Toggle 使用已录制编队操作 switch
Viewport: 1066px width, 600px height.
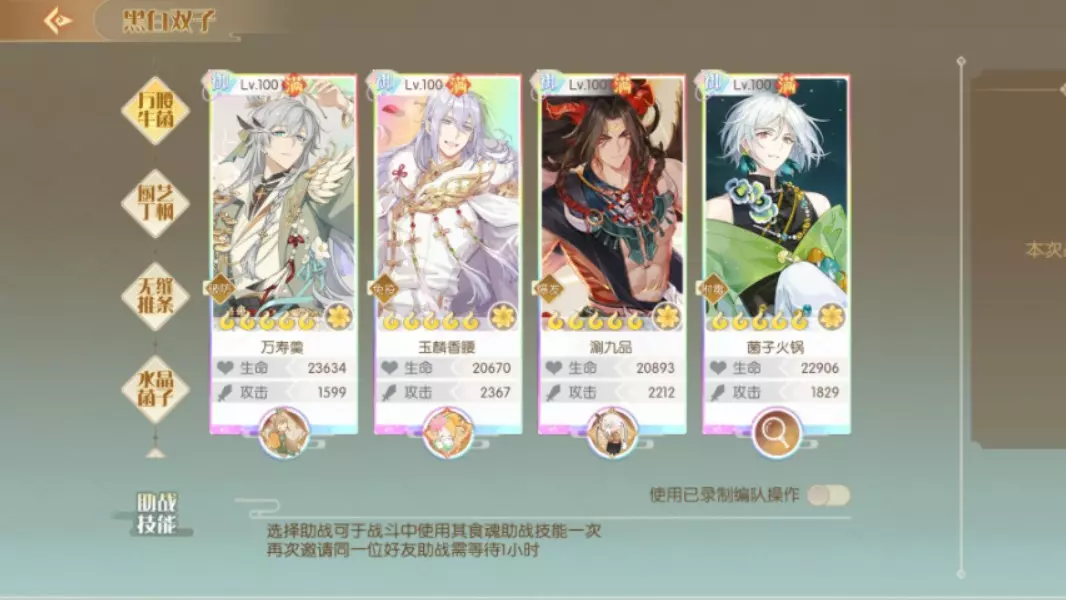click(829, 495)
